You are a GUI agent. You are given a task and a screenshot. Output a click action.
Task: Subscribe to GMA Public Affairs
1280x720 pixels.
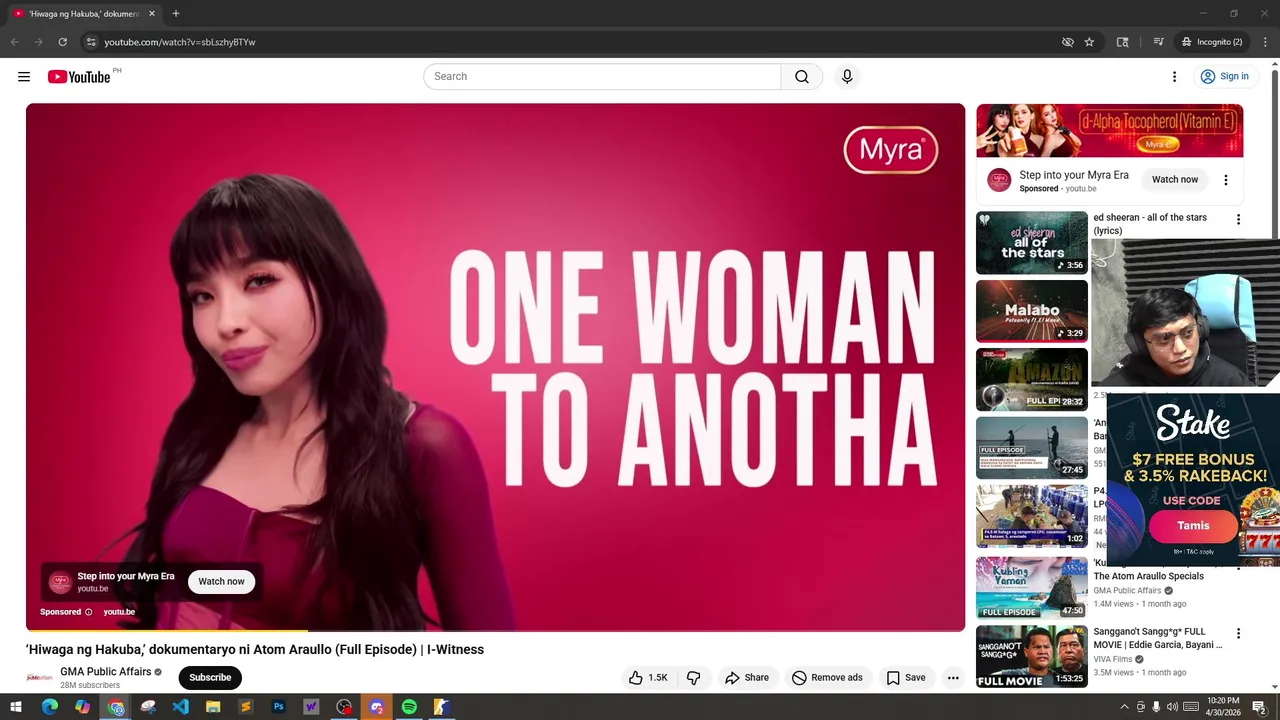210,678
